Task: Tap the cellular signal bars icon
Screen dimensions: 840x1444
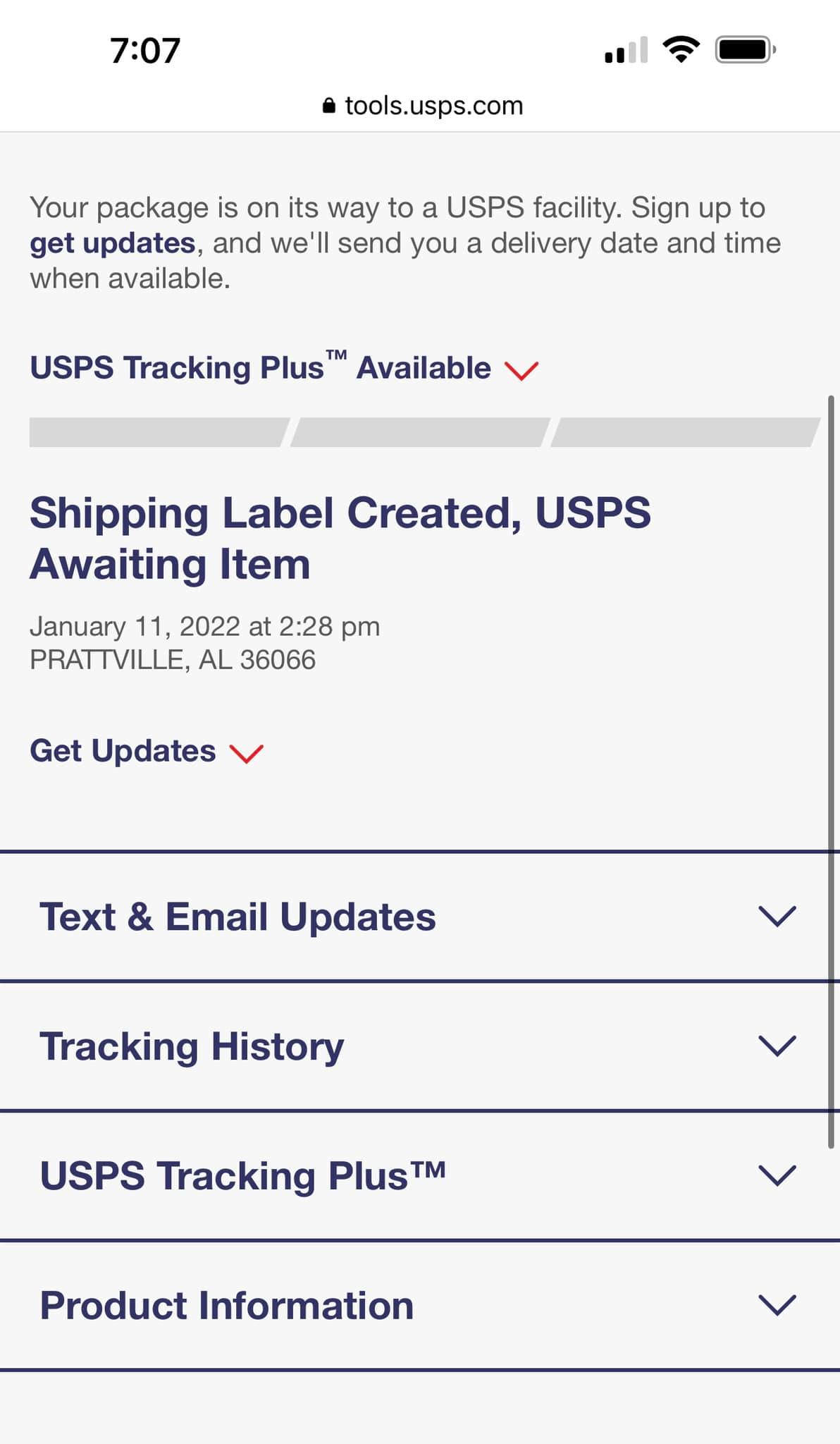Action: tap(626, 50)
